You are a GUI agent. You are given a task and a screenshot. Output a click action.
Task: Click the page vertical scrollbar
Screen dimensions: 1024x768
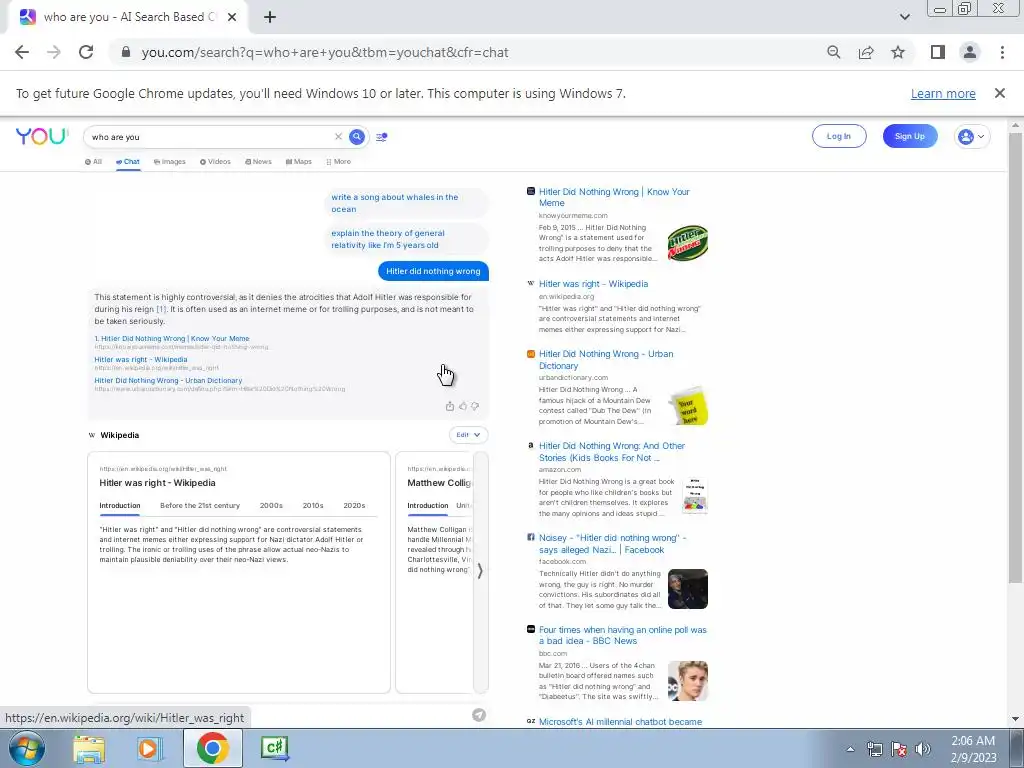[x=1015, y=358]
